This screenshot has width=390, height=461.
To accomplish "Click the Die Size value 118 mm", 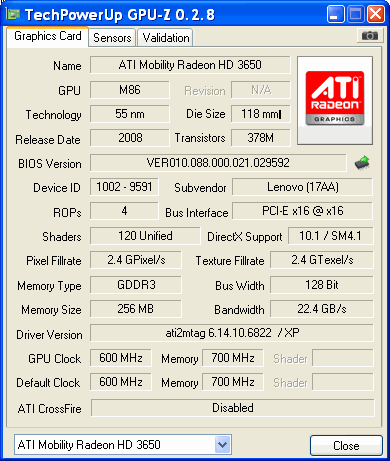I will pyautogui.click(x=261, y=114).
